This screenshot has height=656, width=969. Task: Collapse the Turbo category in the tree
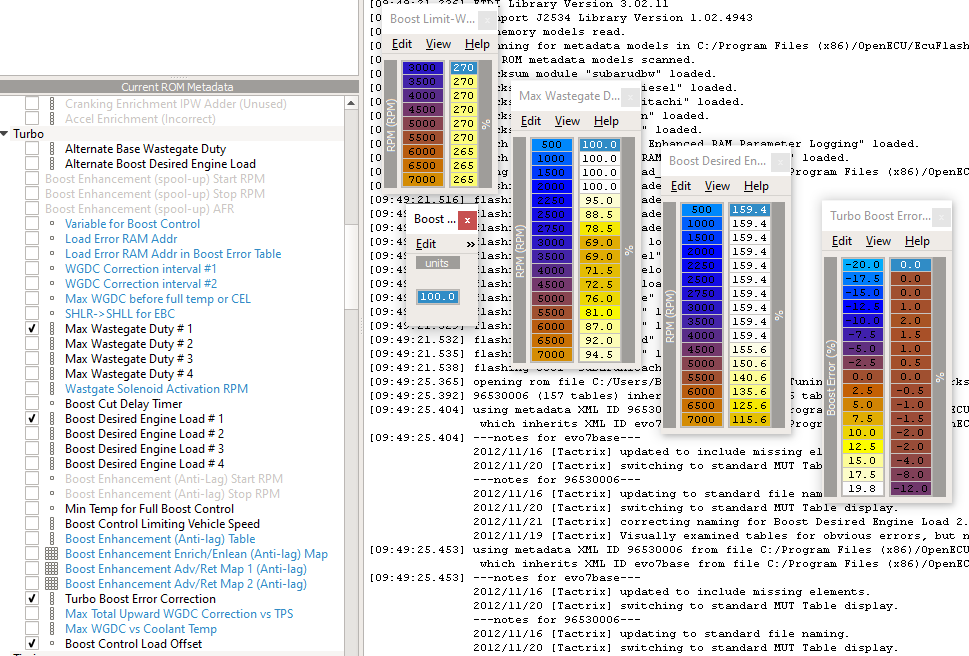[x=5, y=134]
